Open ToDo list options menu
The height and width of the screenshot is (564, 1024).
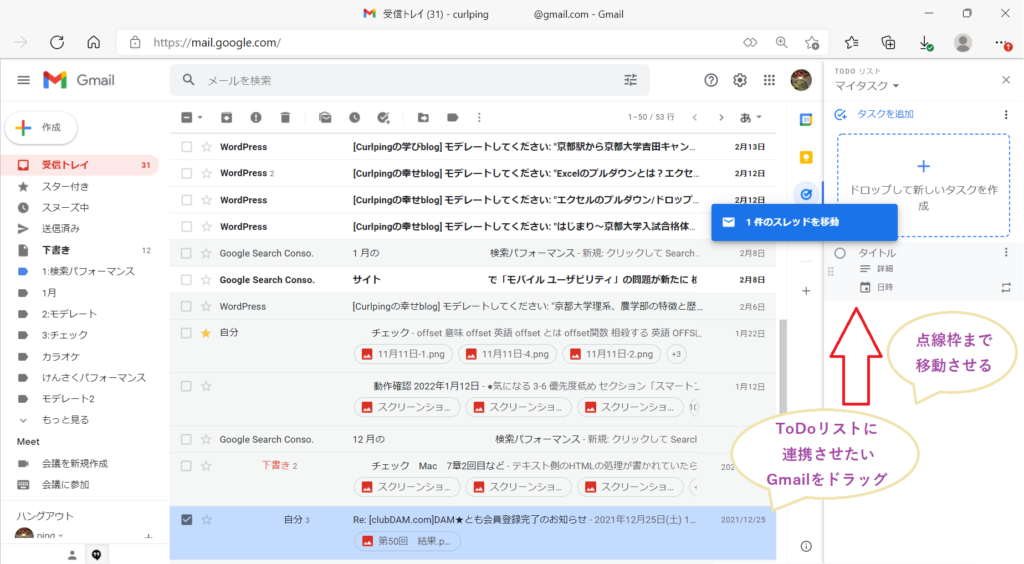coord(1006,114)
